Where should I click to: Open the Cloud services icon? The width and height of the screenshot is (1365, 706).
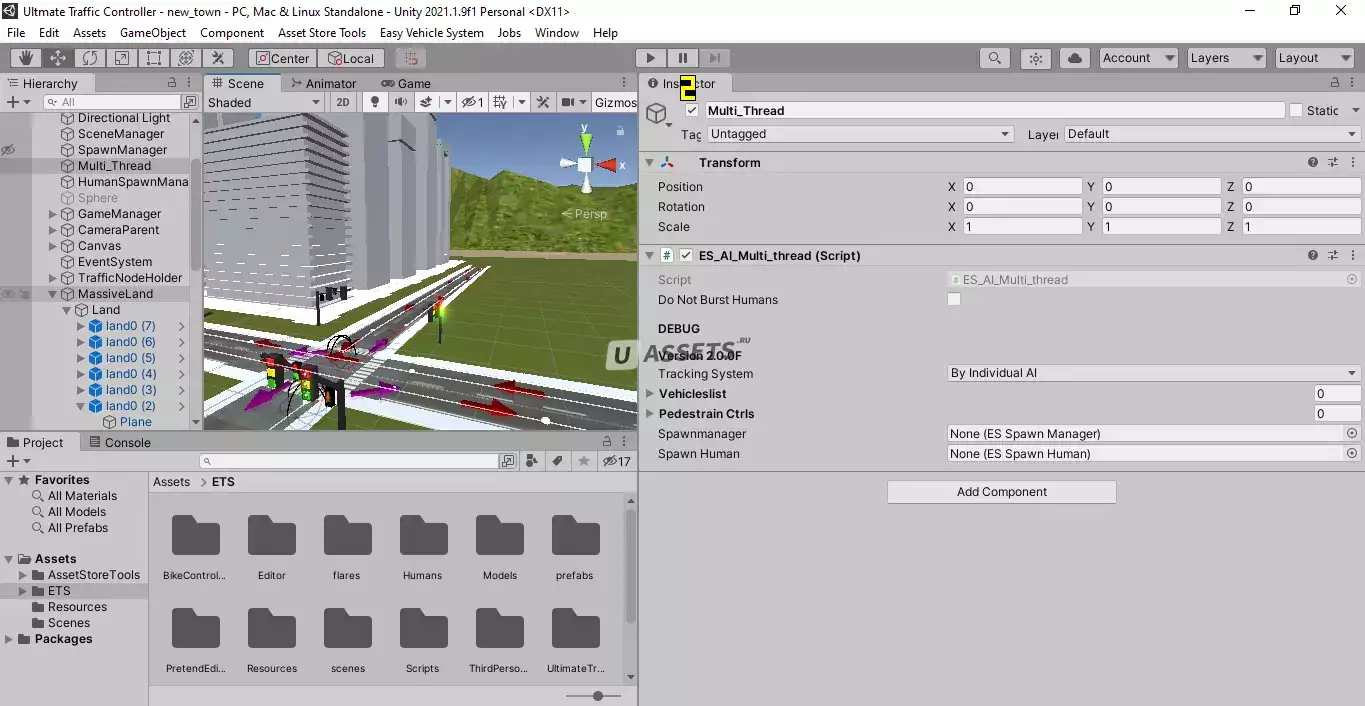[1075, 58]
